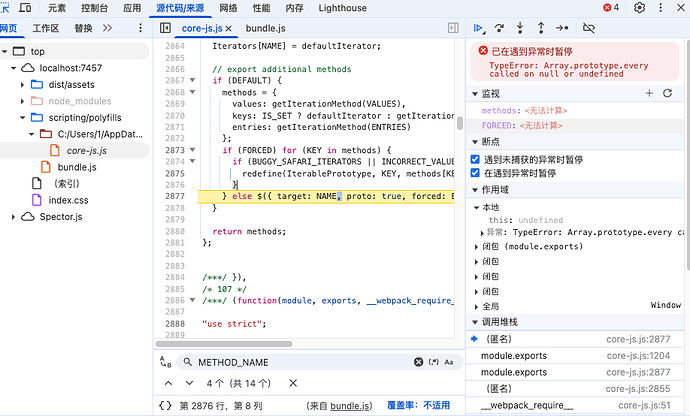Open the navigator pane options menu
This screenshot has height=416, width=690.
pos(140,28)
